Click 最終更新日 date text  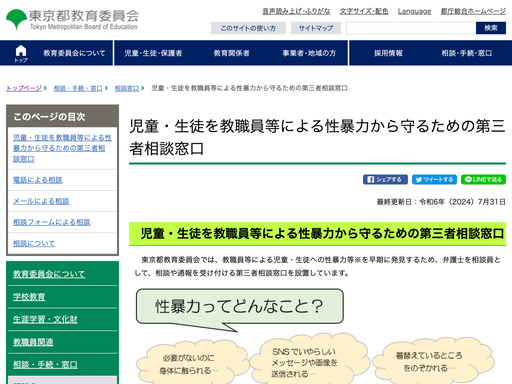pos(441,202)
